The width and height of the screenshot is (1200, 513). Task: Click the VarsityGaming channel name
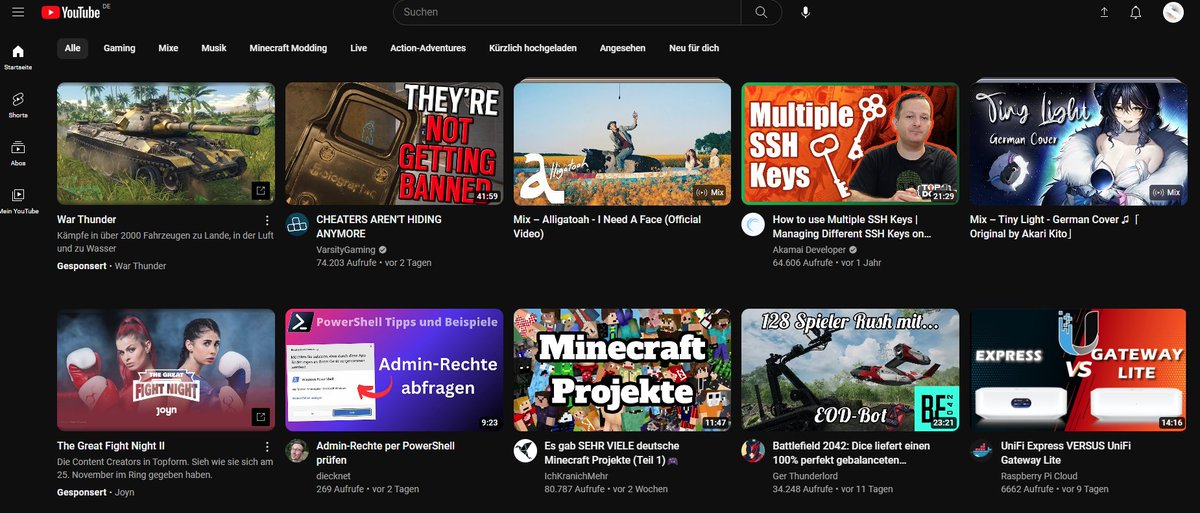pyautogui.click(x=345, y=249)
